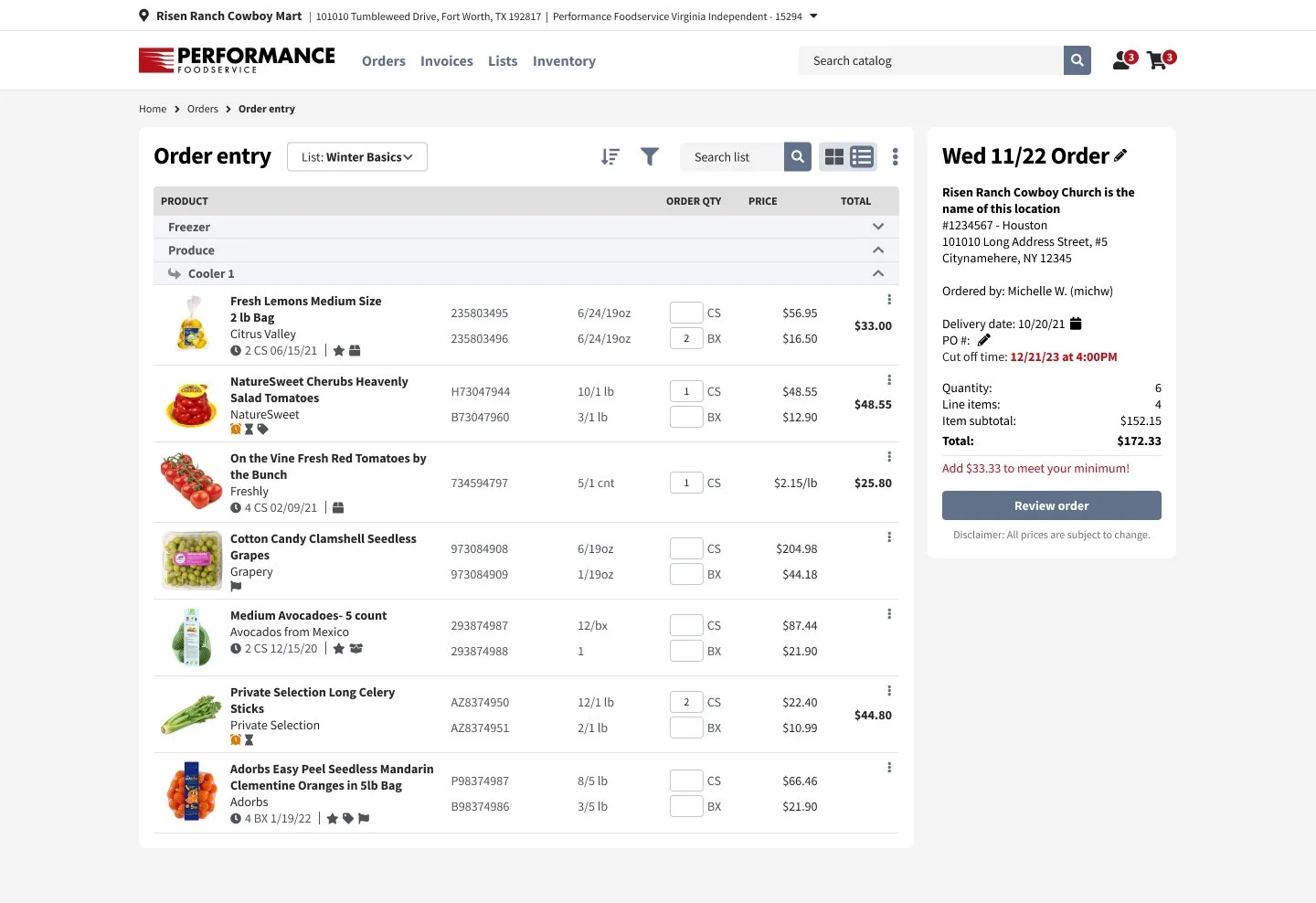Viewport: 1316px width, 903px height.
Task: Open the location selector dropdown arrow
Action: click(x=814, y=16)
